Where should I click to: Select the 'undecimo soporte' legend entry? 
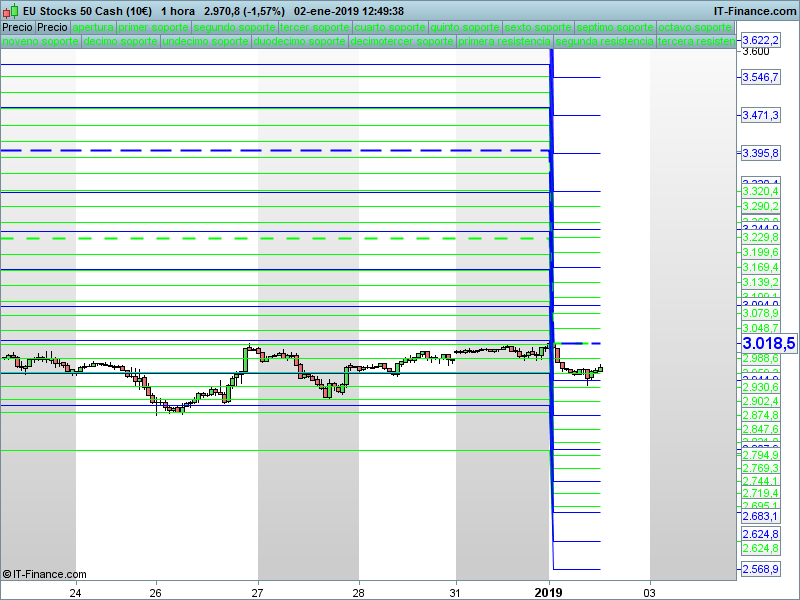point(205,42)
